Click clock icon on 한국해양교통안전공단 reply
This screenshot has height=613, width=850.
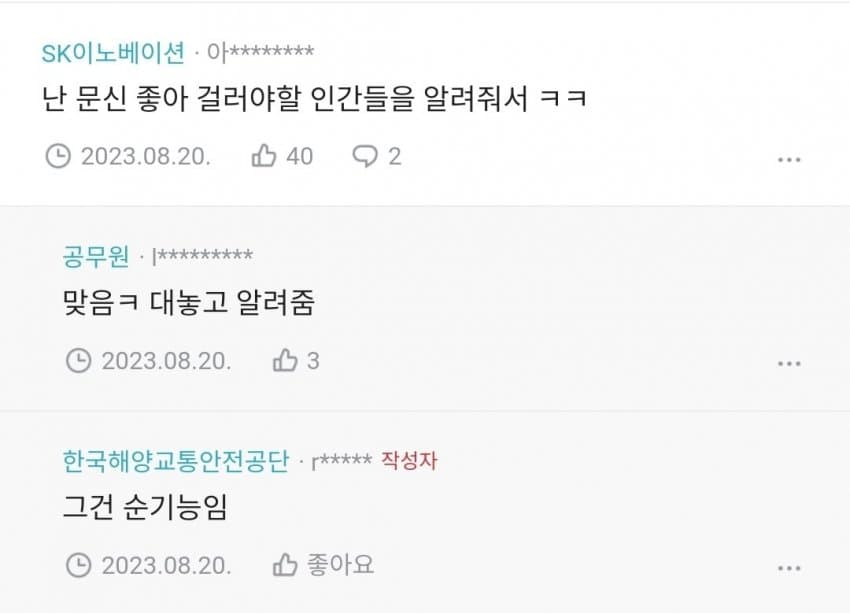78,565
